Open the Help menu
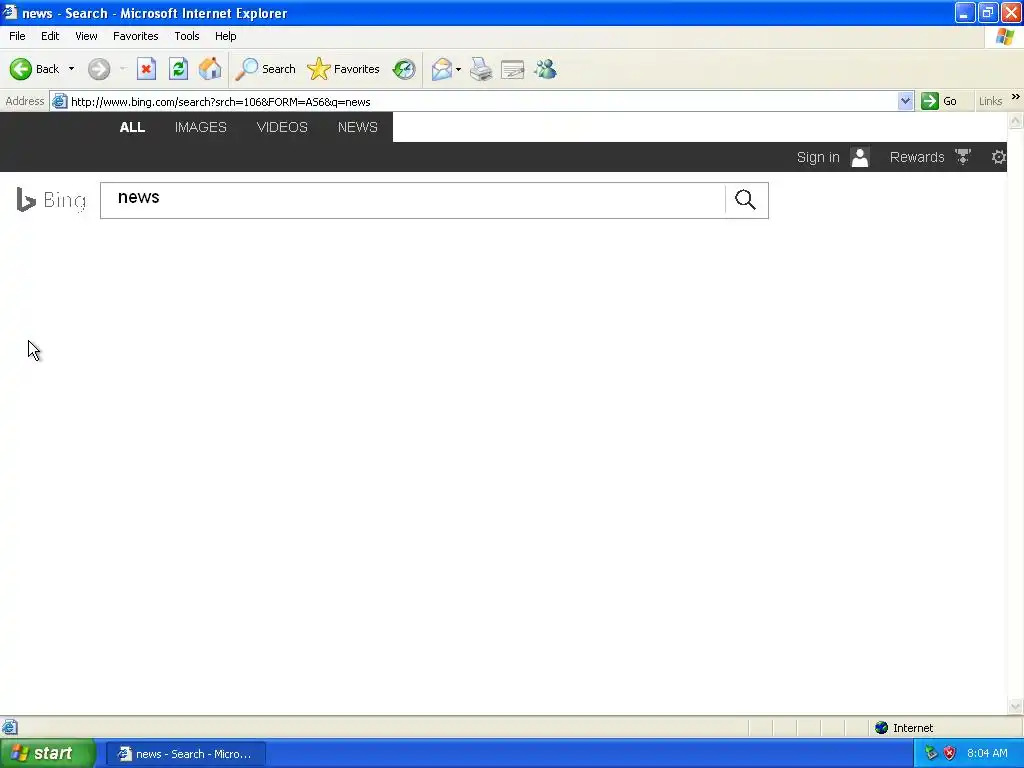 pos(225,36)
